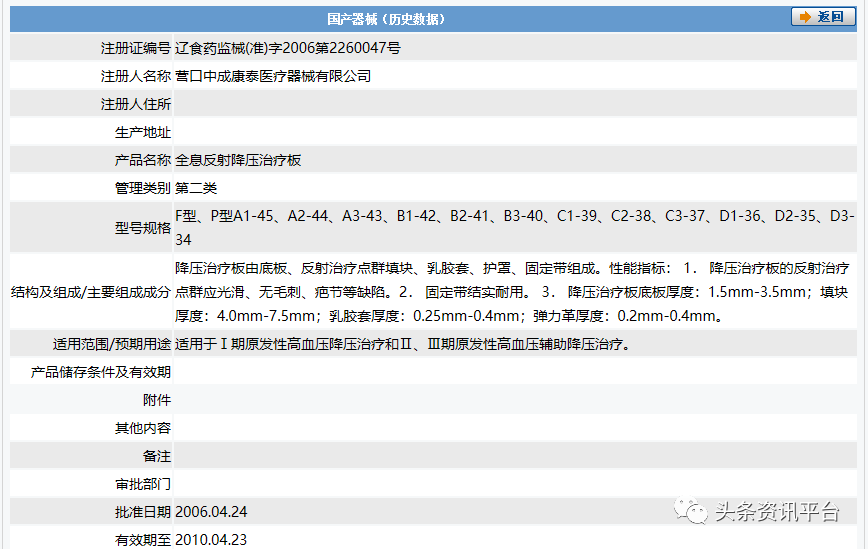Click the 管理类别 value 第二类
Screen dimensions: 868x549
click(196, 188)
